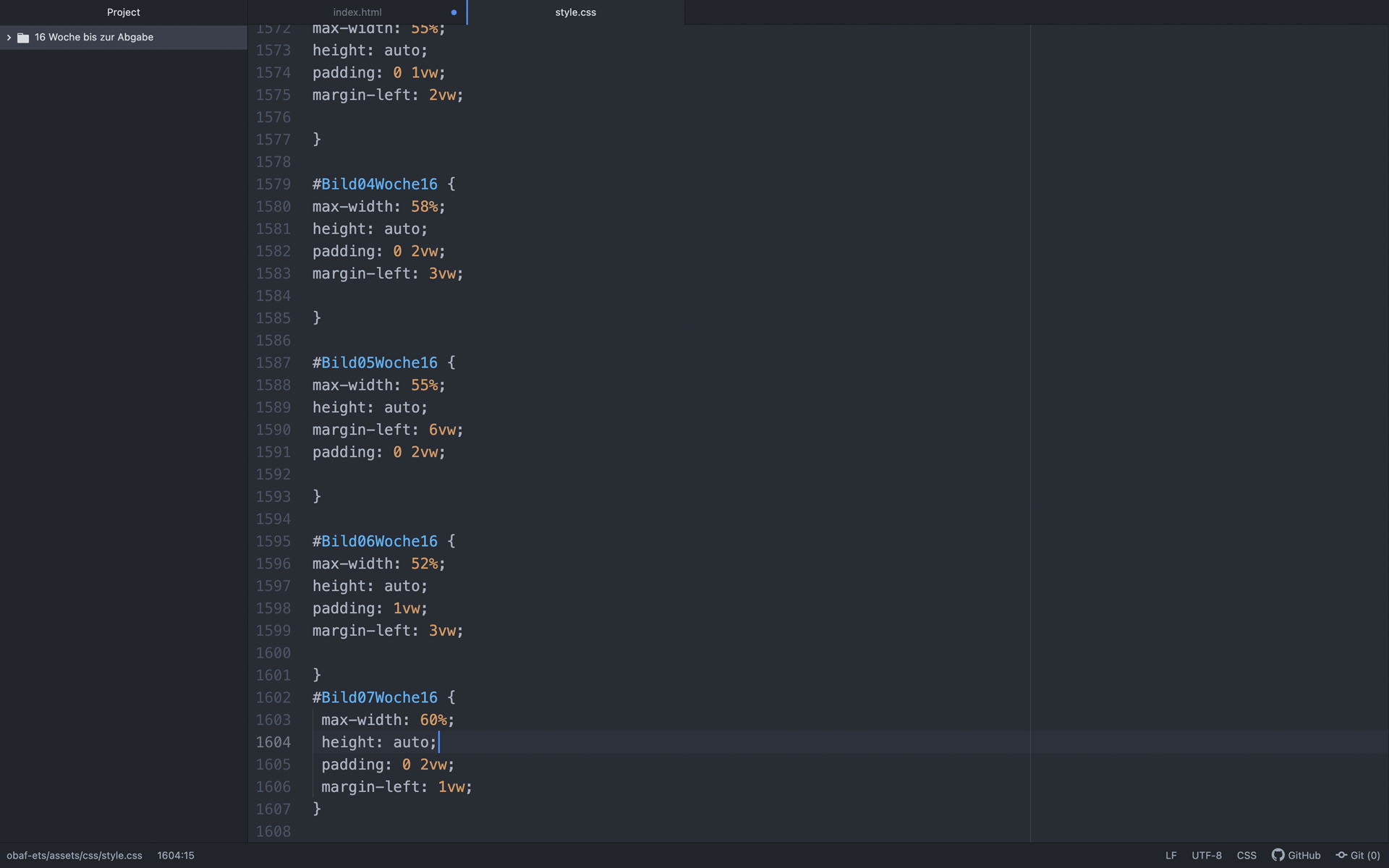The height and width of the screenshot is (868, 1389).
Task: Click line number 1579 in the gutter
Action: 273,184
